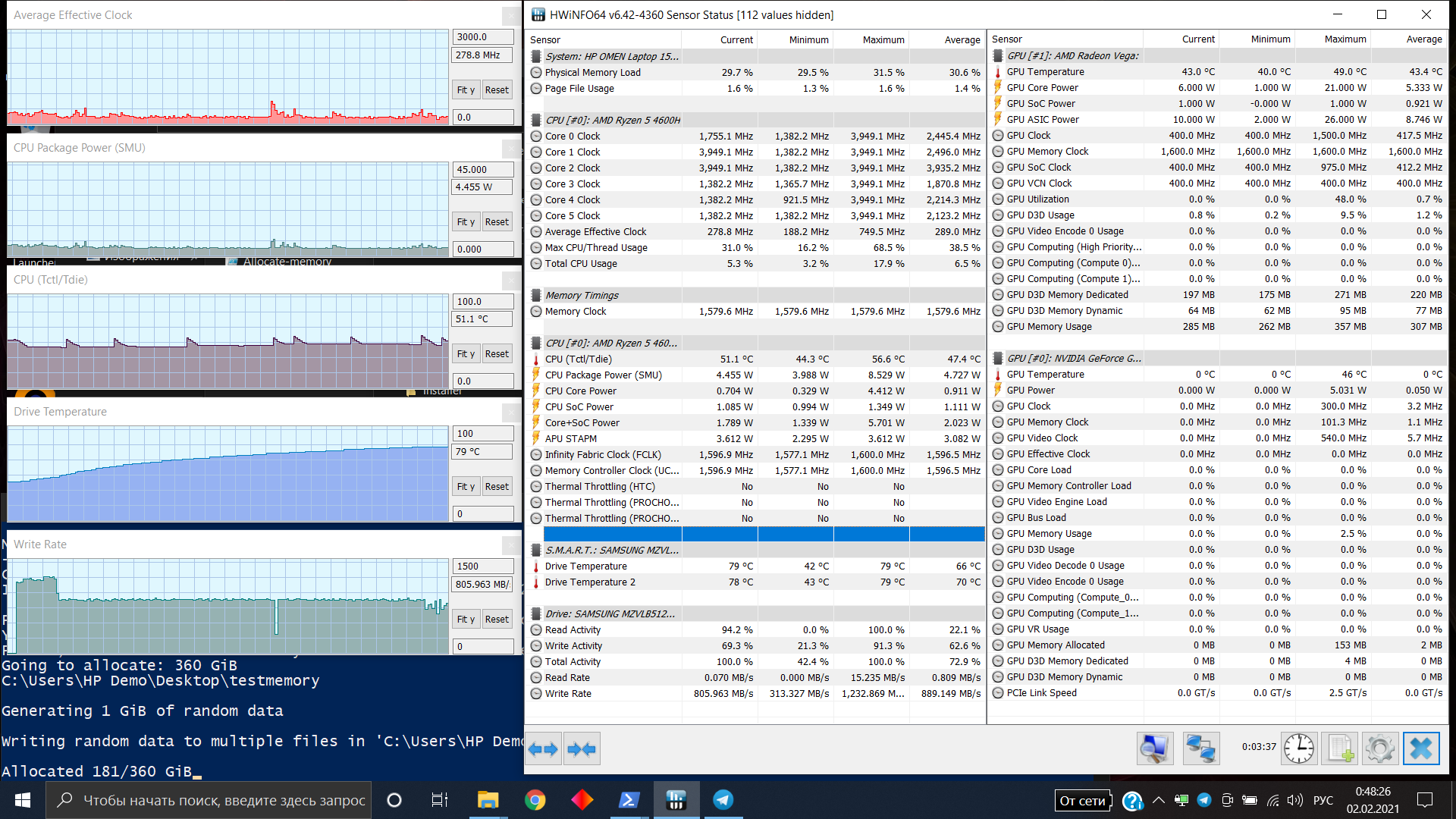Click the blue help question mark tray icon
Screen dimensions: 1456x819
tap(1132, 801)
